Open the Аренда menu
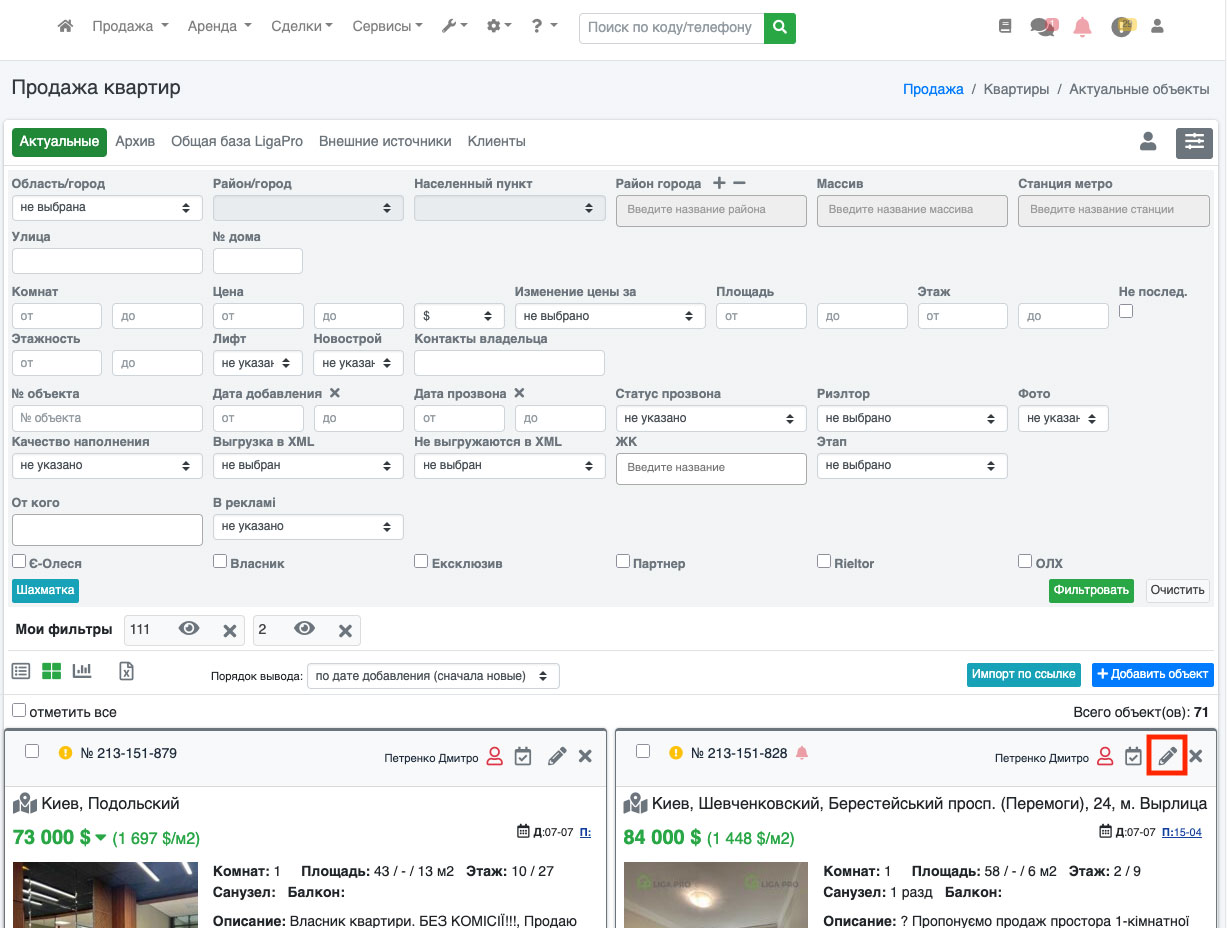Screen dimensions: 1227x928 pyautogui.click(x=219, y=27)
